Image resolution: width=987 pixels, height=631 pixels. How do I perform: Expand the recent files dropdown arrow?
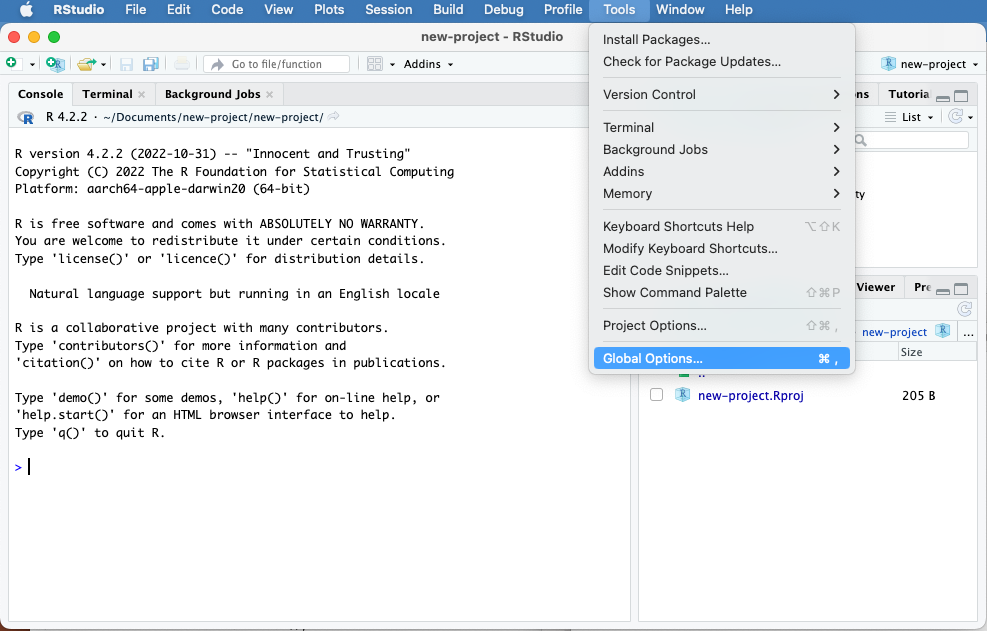[x=104, y=64]
